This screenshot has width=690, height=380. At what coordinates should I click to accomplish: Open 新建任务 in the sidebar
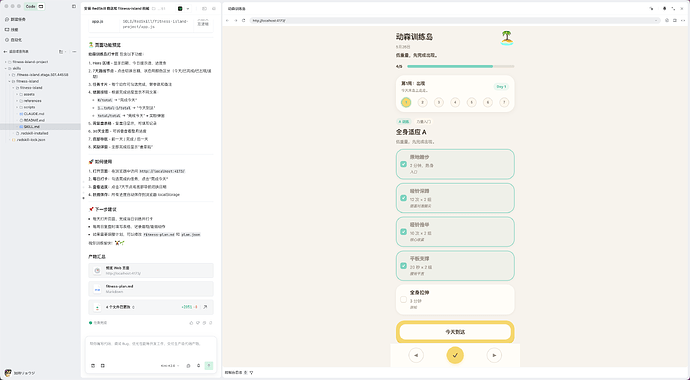(x=15, y=19)
